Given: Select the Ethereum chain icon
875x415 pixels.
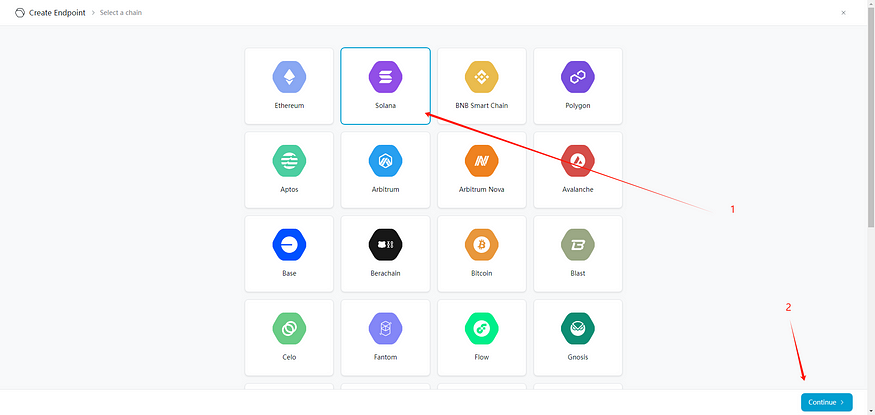Looking at the screenshot, I should point(289,77).
